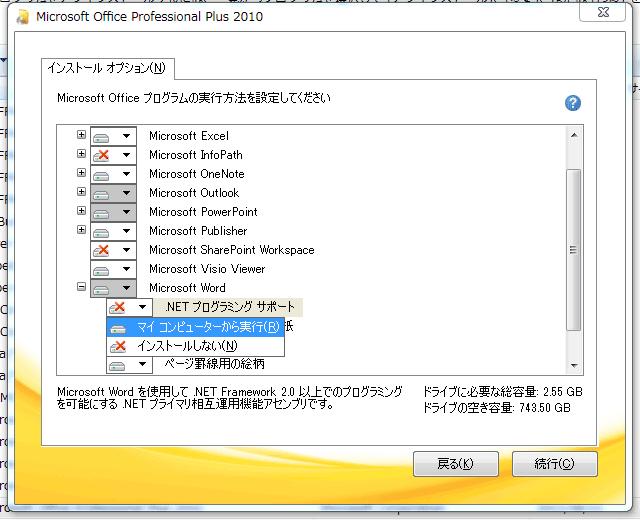Select the .NET プログラミング サポート item
Image resolution: width=640 pixels, height=520 pixels.
click(x=229, y=307)
